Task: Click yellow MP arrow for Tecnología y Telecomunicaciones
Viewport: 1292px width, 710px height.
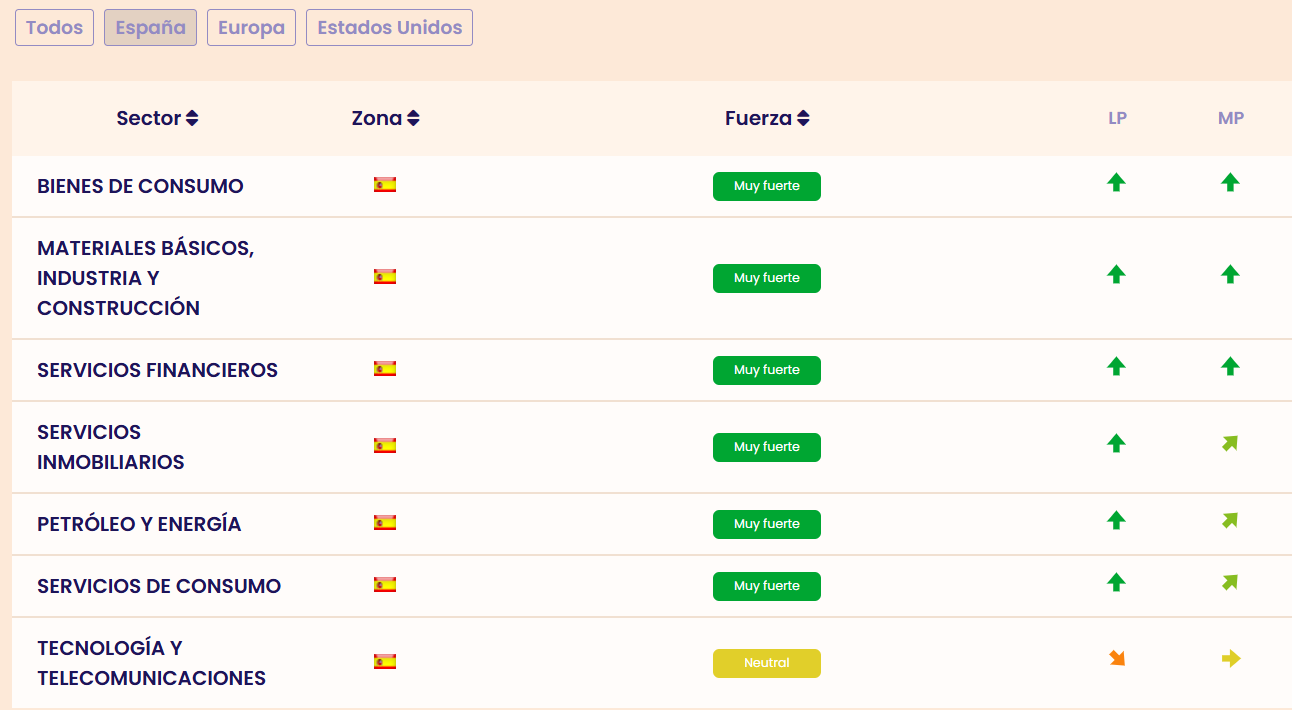Action: point(1231,658)
